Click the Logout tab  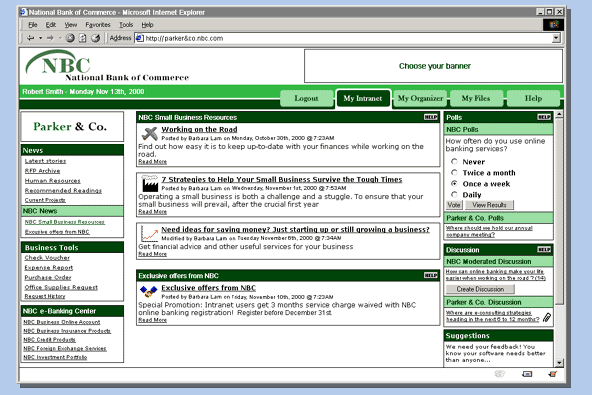[x=306, y=99]
